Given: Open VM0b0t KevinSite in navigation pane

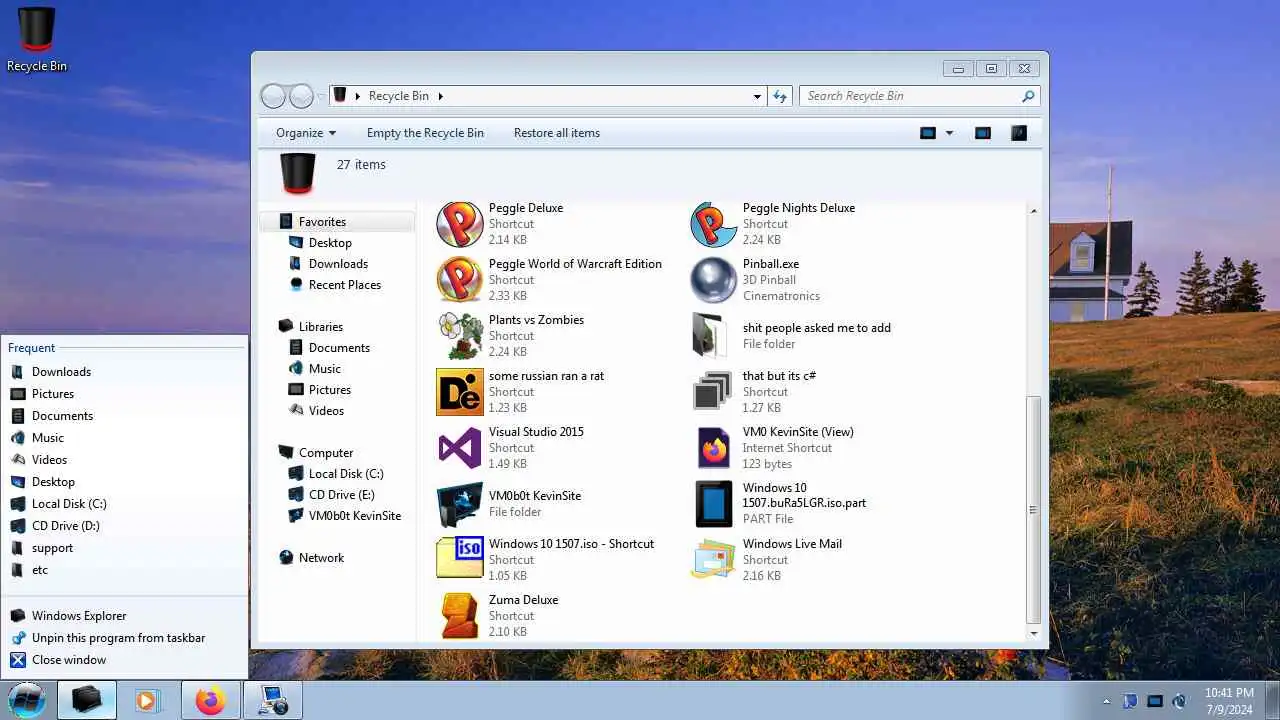Looking at the screenshot, I should 355,516.
